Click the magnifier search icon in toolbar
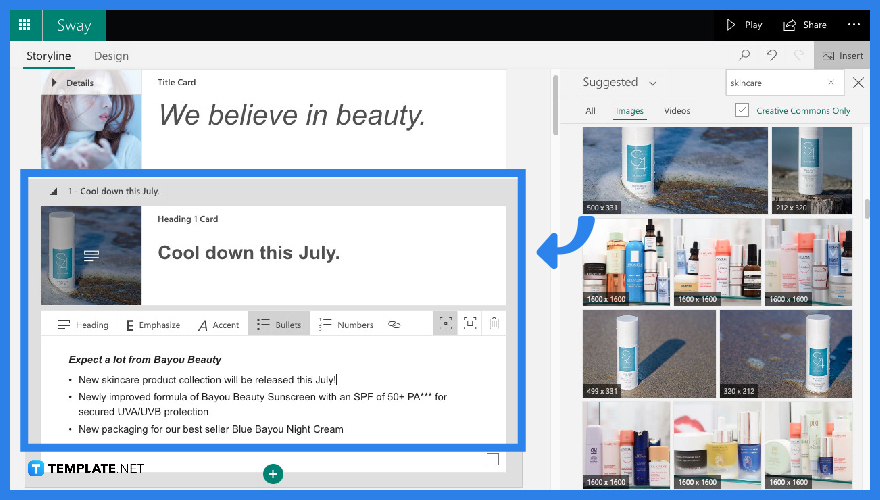The image size is (880, 500). coord(745,56)
